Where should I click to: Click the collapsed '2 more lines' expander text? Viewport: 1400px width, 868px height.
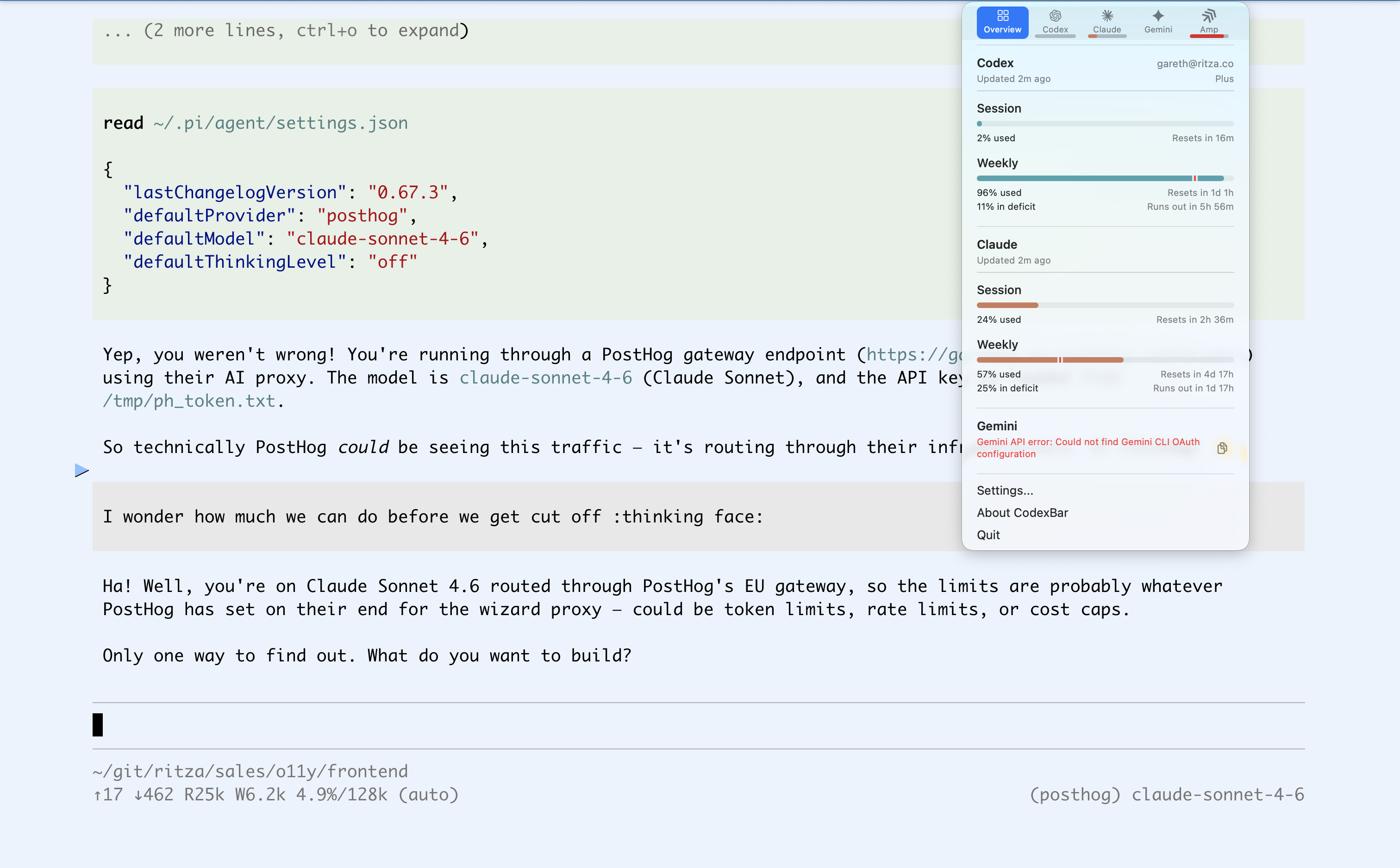(x=286, y=31)
